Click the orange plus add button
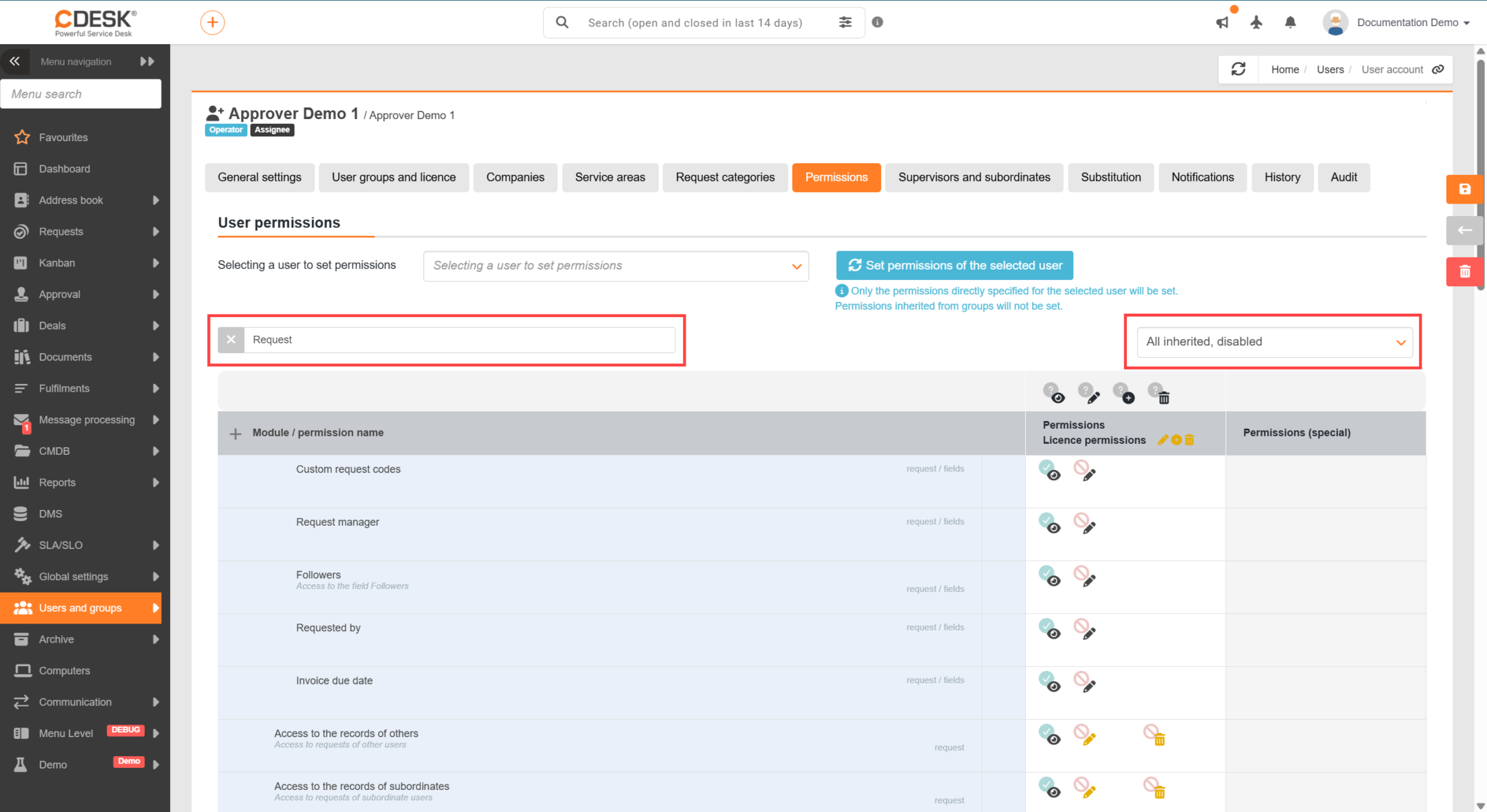 (212, 22)
